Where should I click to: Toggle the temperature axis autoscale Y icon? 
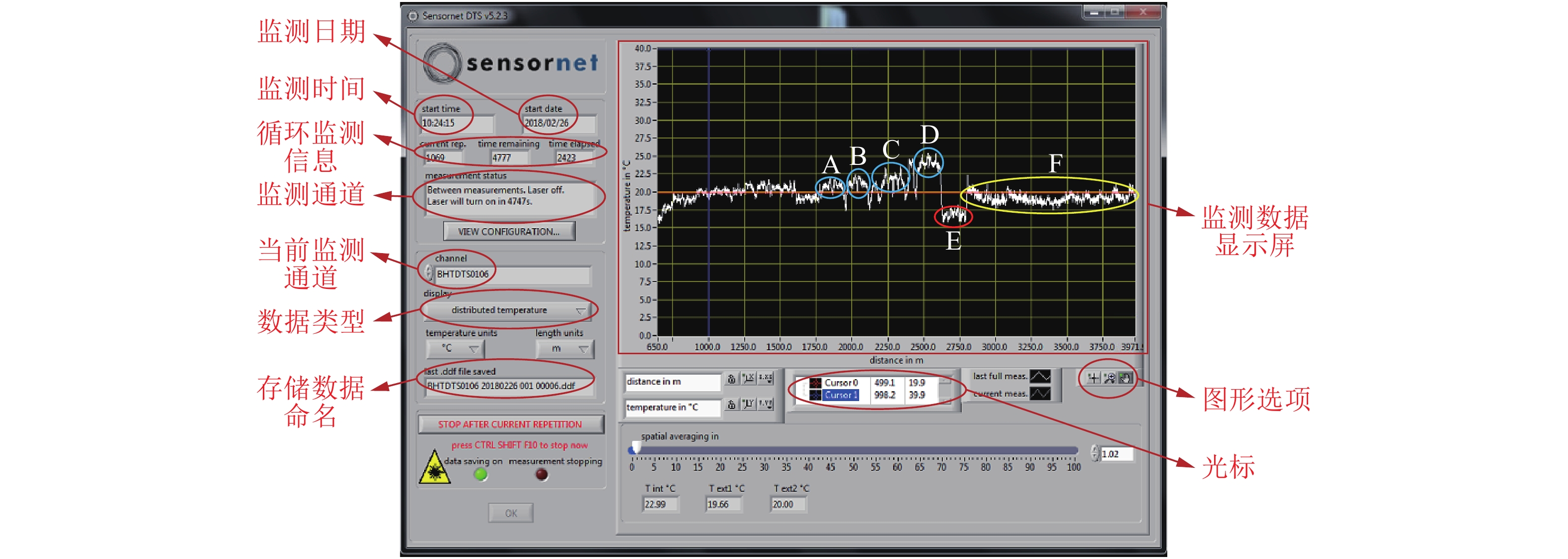749,405
